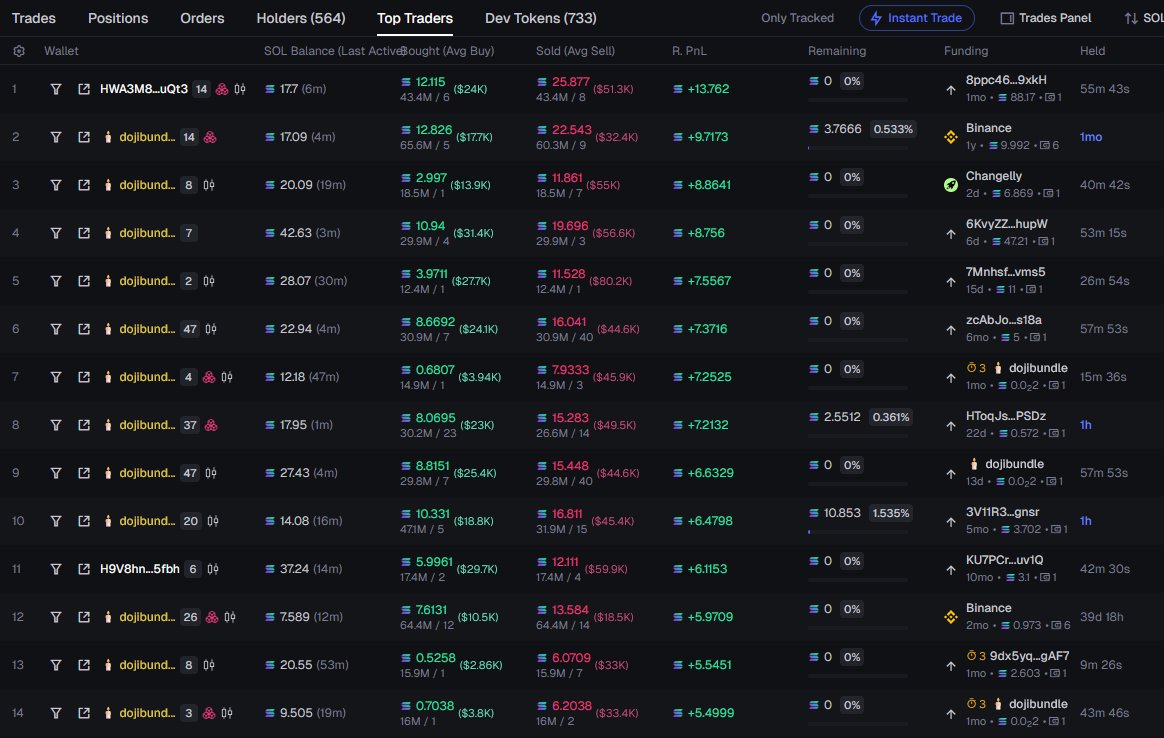Screen dimensions: 1164x738
Task: Click pink bundle icon beside HWA3M8...uQt3
Action: coord(222,89)
